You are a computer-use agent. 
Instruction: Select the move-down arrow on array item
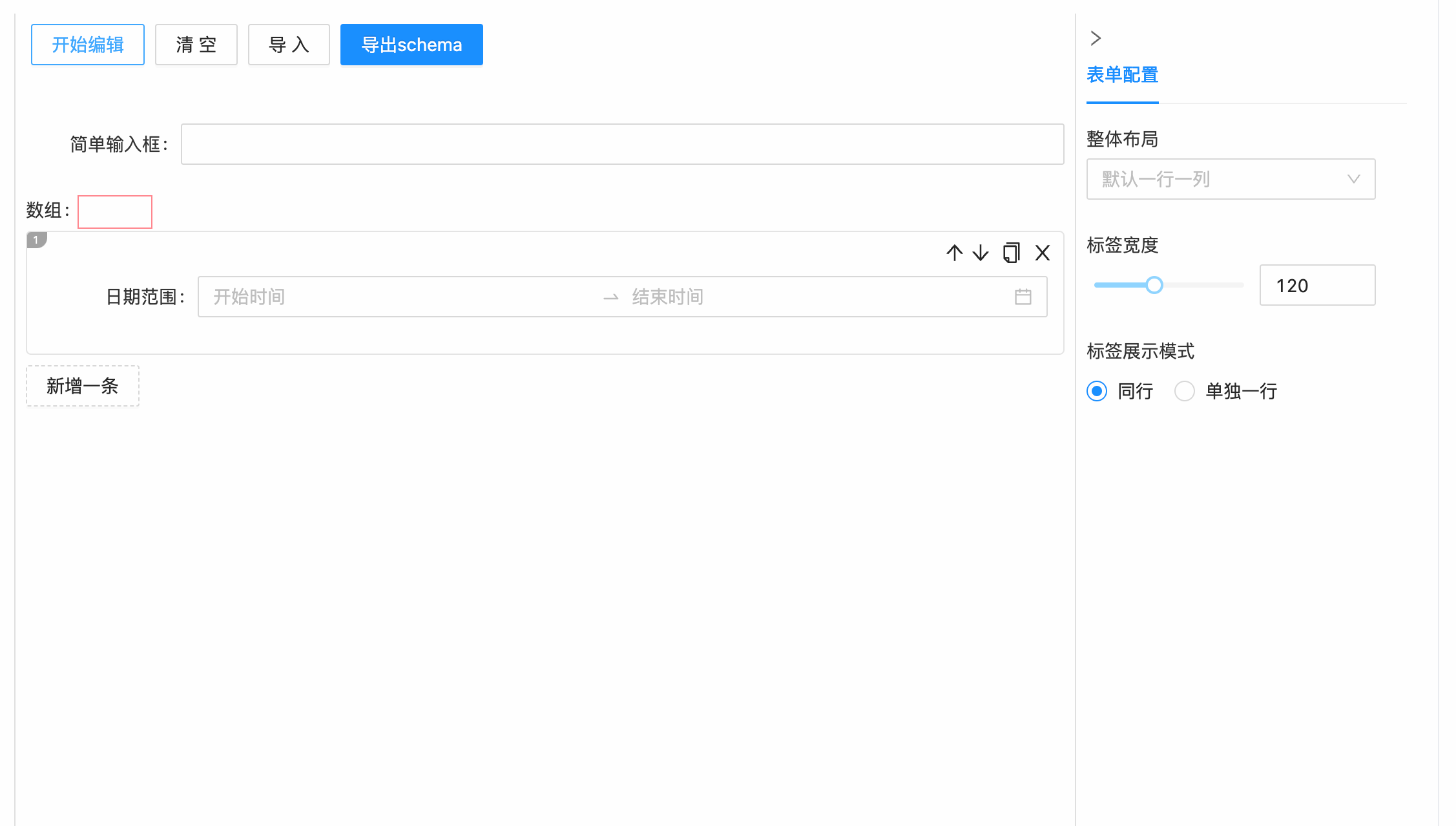[x=980, y=253]
